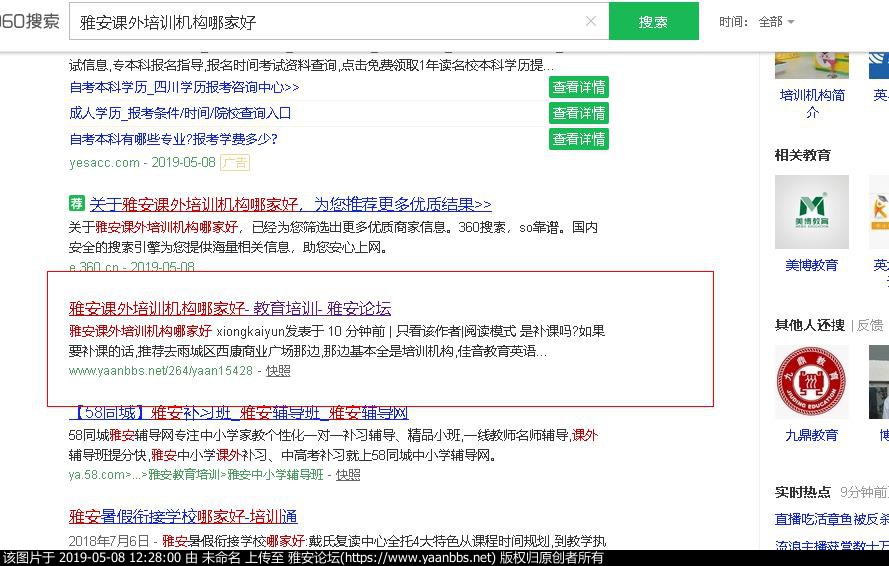889x566 pixels.
Task: Click 查看详情 next to 自考本科有哪些专业
Action: [578, 139]
